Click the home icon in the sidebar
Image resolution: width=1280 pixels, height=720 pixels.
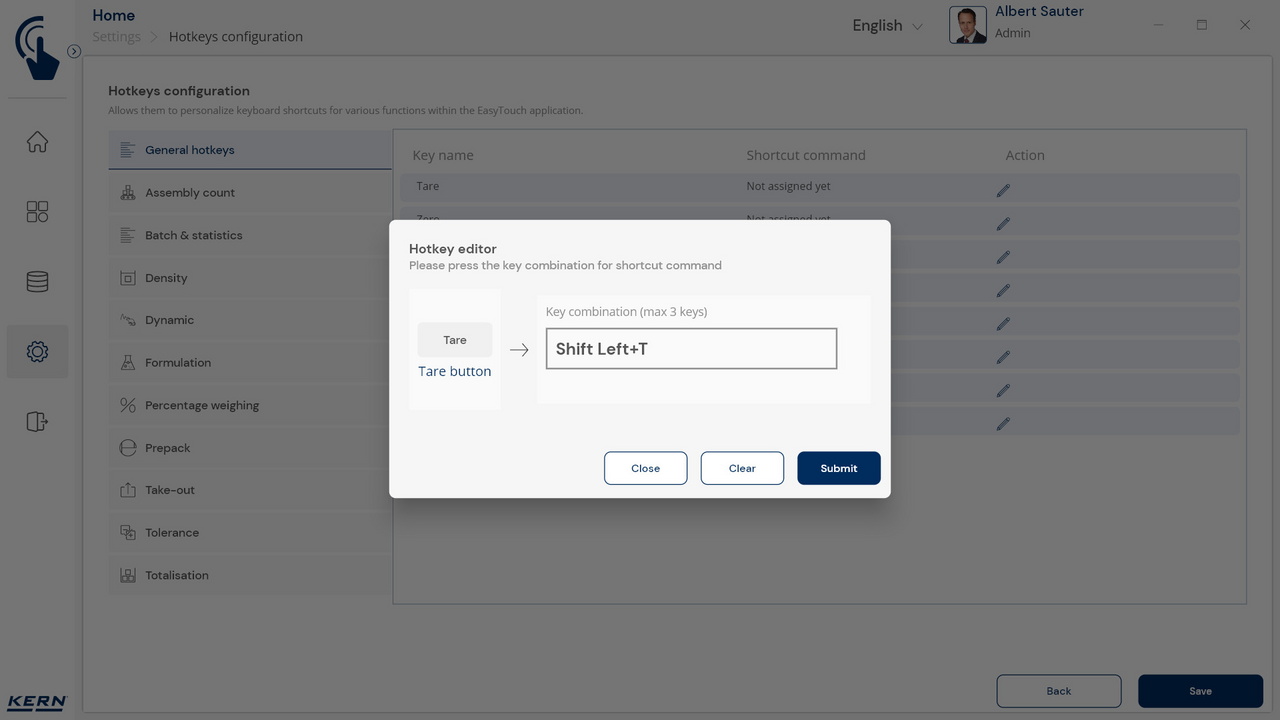tap(37, 142)
